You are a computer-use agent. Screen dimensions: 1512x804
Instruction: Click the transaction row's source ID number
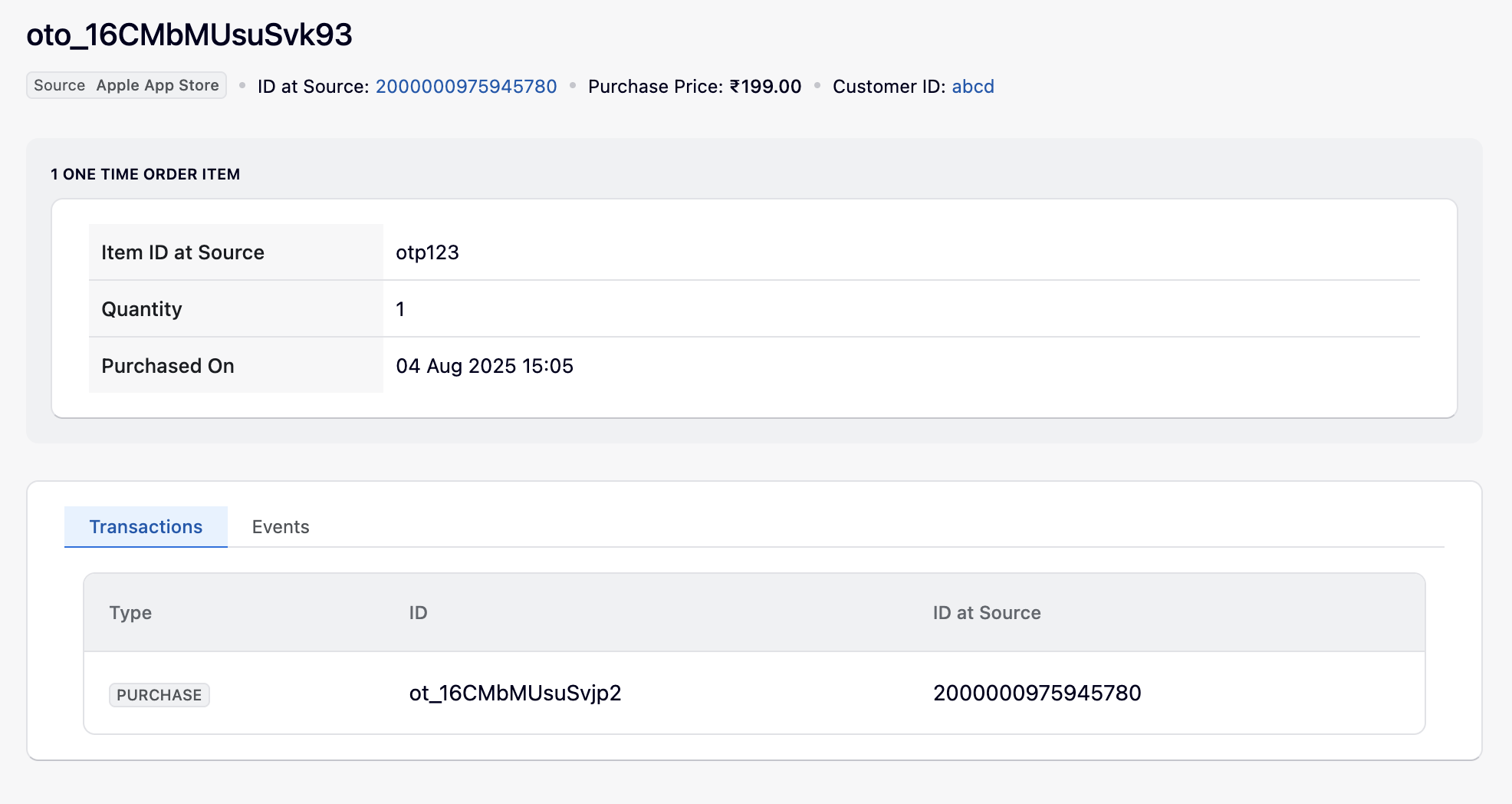[x=1037, y=694]
